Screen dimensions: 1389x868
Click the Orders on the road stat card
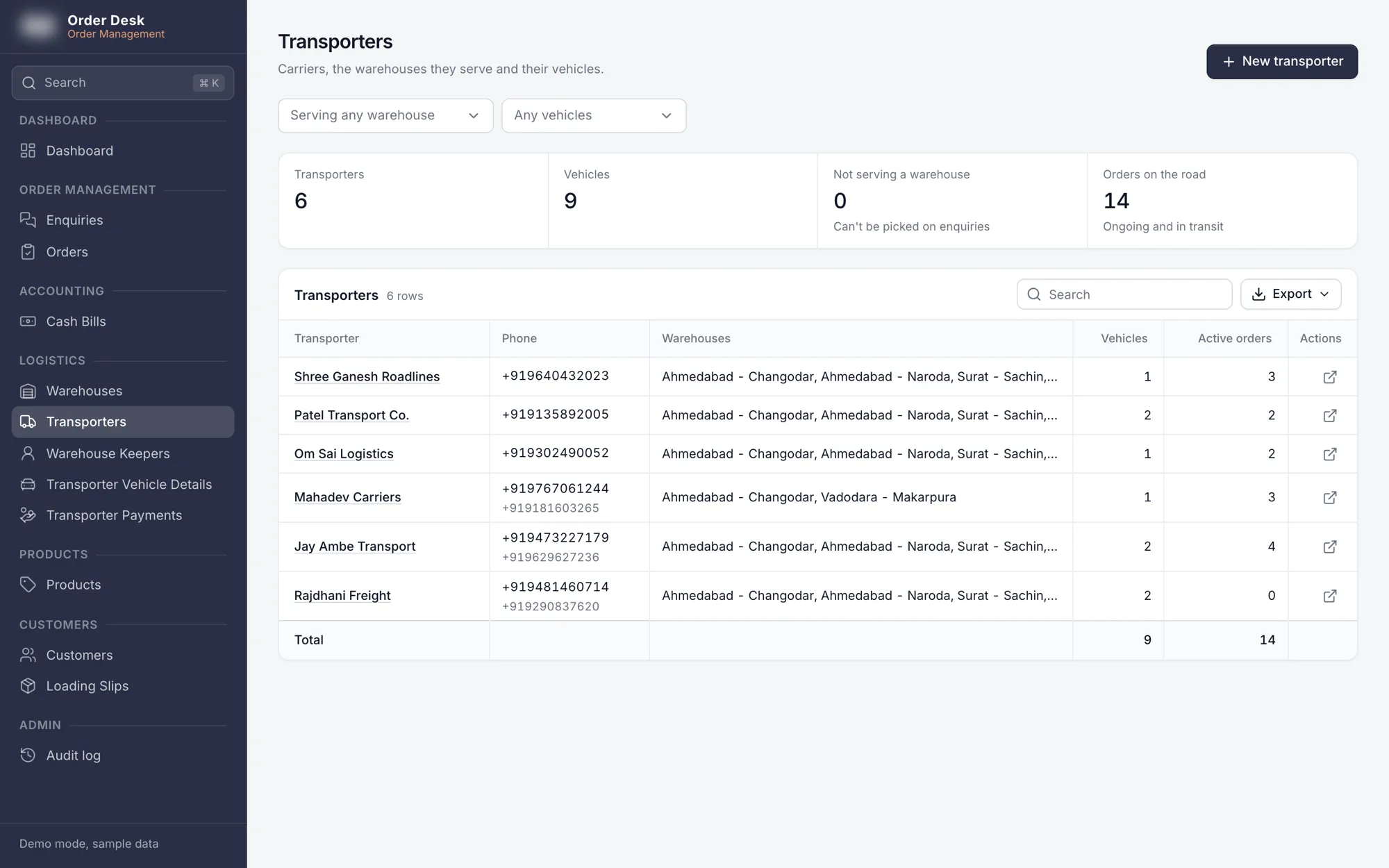pyautogui.click(x=1222, y=201)
